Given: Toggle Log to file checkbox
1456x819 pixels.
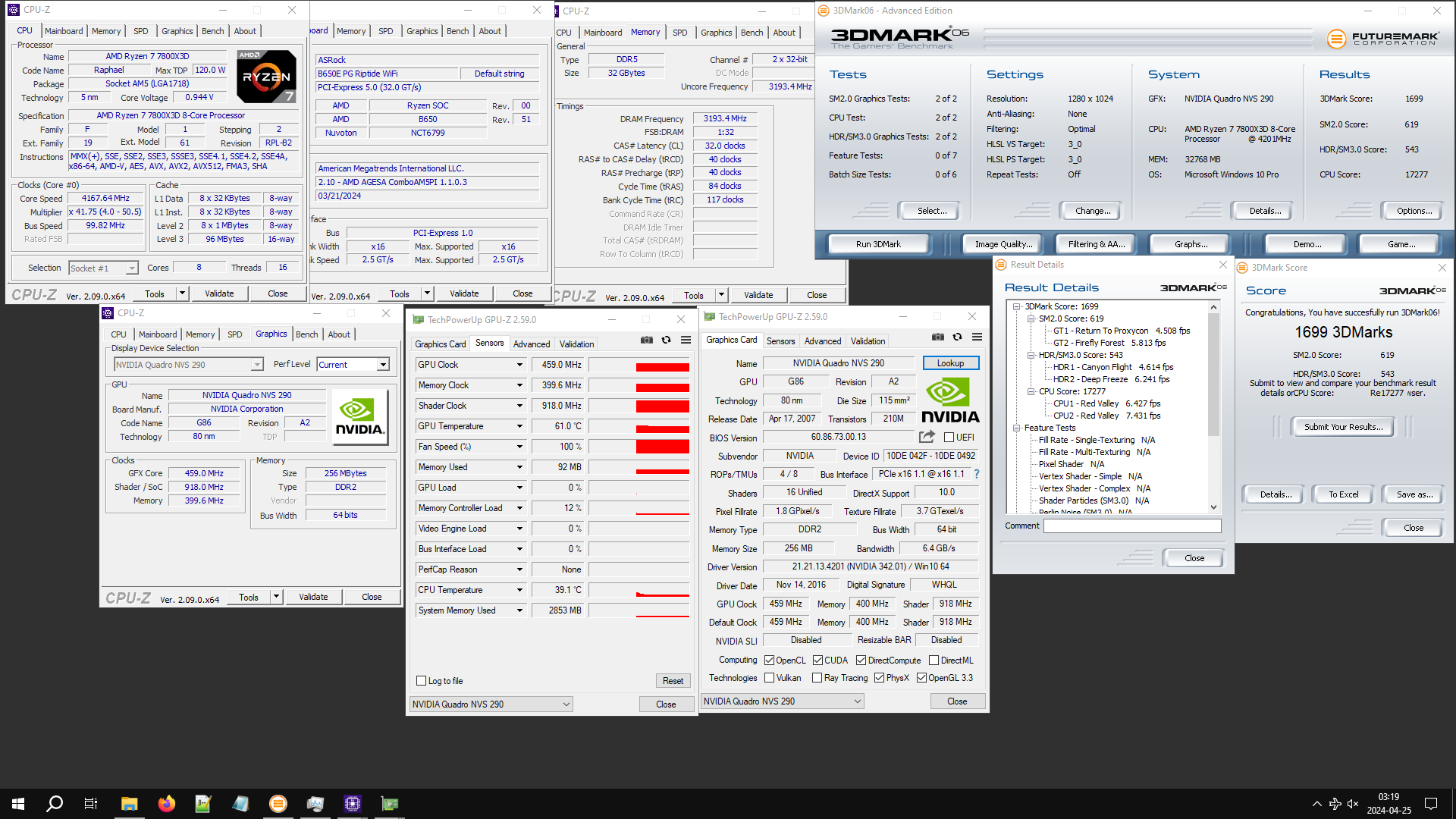Looking at the screenshot, I should point(422,681).
